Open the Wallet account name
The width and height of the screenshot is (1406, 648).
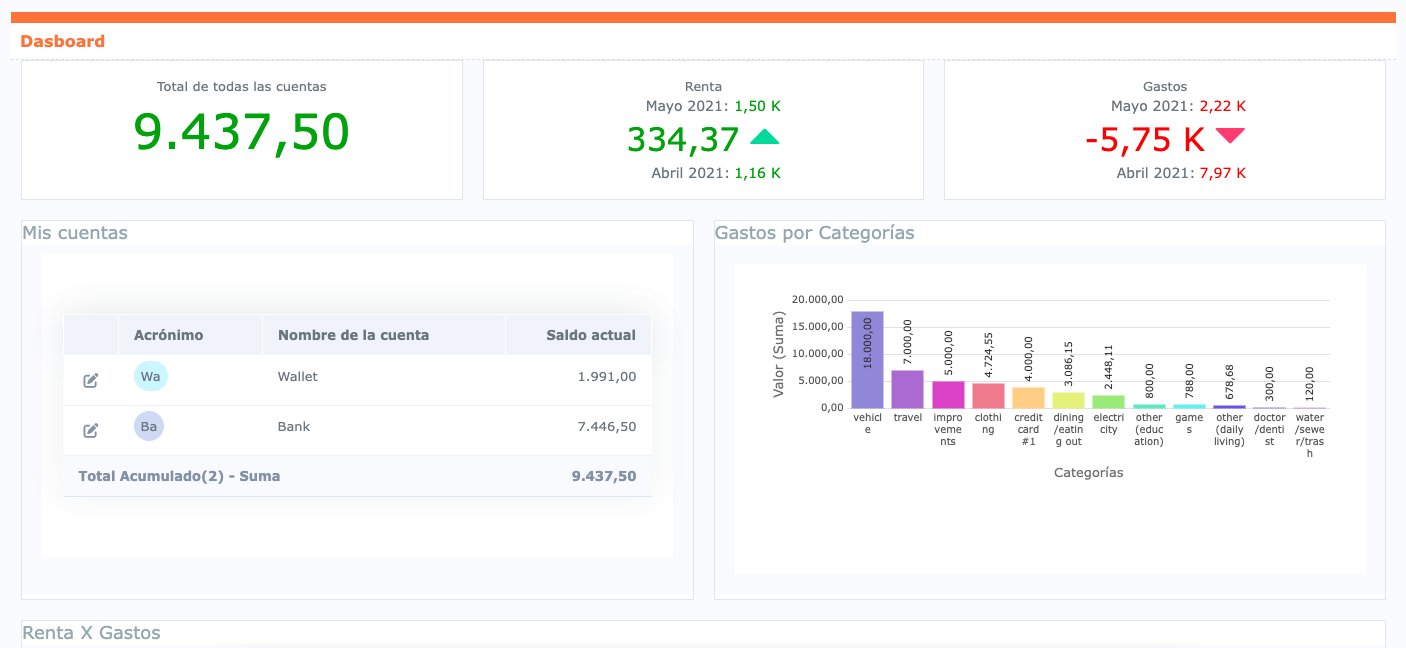coord(297,377)
